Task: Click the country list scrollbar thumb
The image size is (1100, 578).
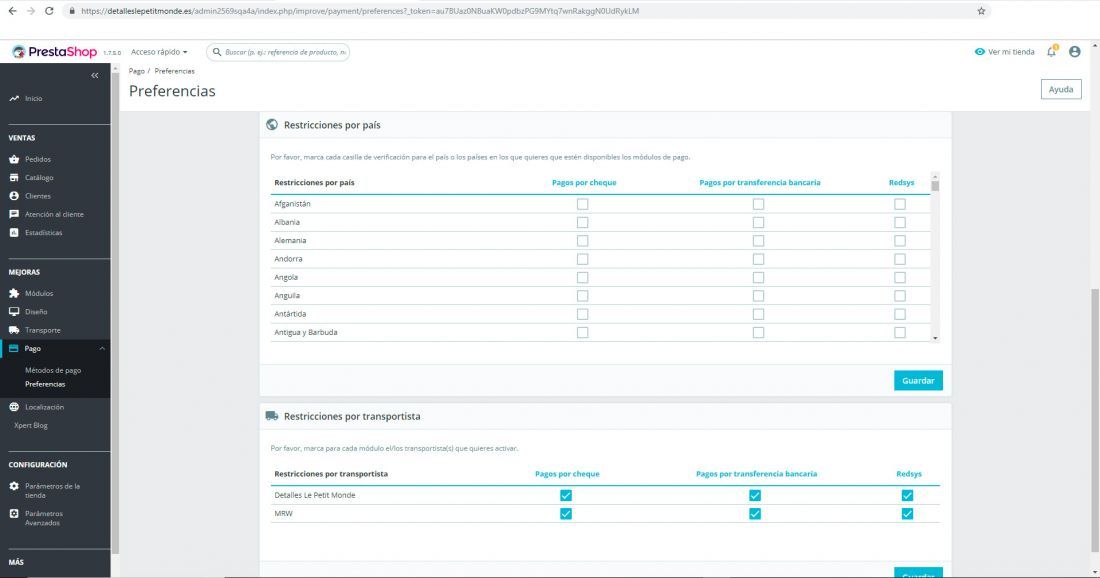Action: coord(935,186)
